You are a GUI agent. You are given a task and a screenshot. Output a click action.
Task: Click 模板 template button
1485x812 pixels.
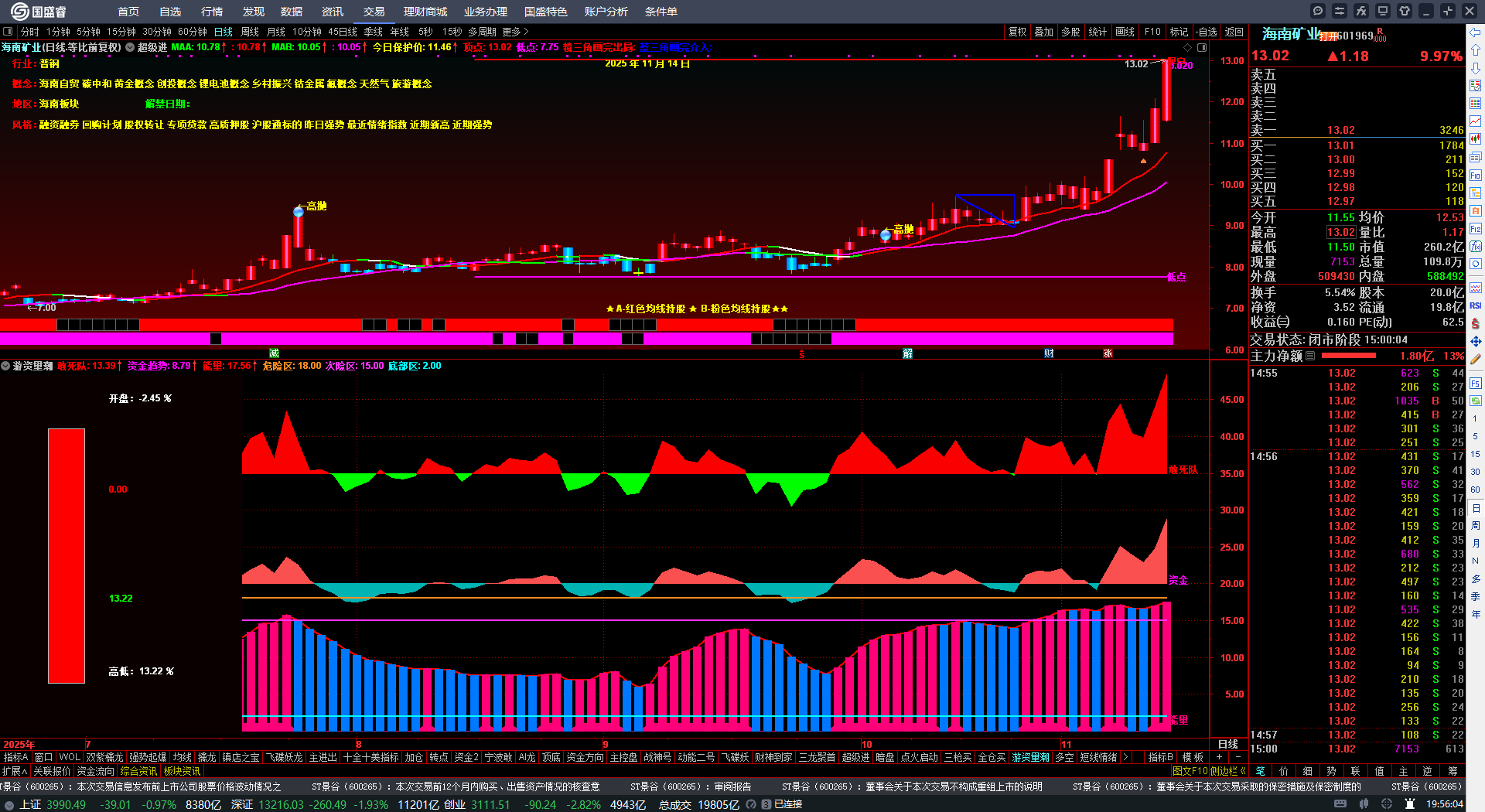1193,757
